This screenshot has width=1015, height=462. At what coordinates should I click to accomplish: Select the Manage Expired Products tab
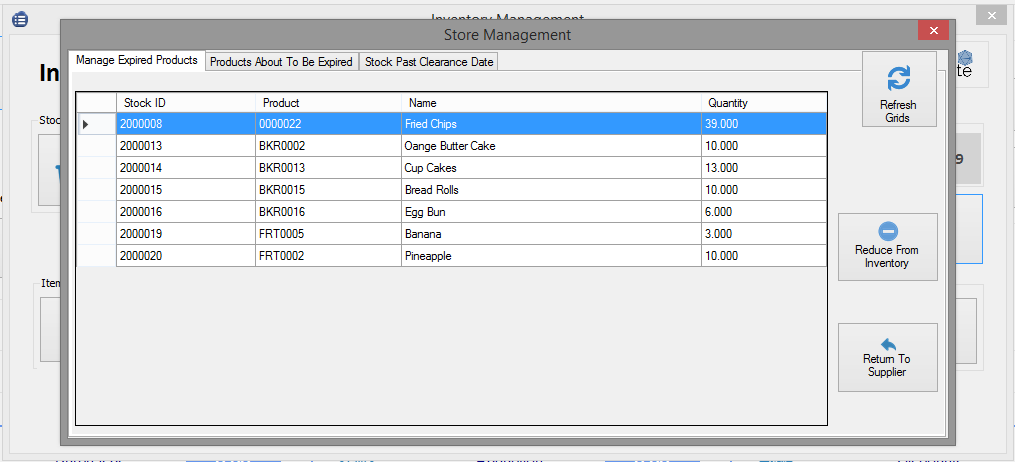point(136,60)
